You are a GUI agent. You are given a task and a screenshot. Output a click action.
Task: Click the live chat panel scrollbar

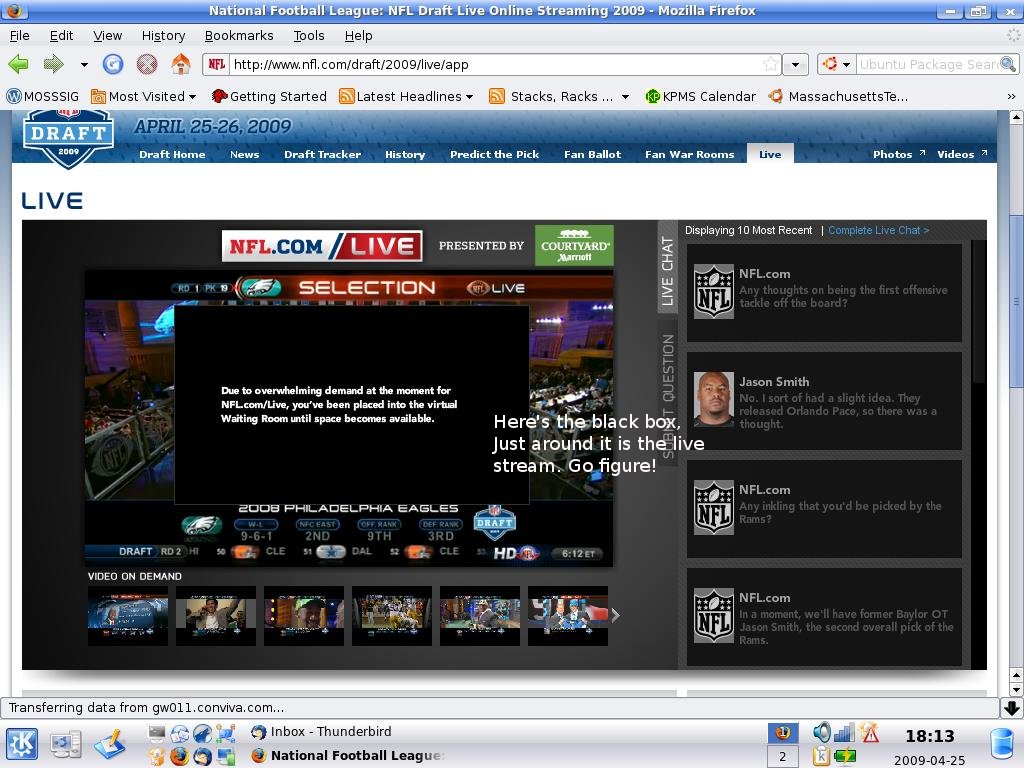[978, 311]
